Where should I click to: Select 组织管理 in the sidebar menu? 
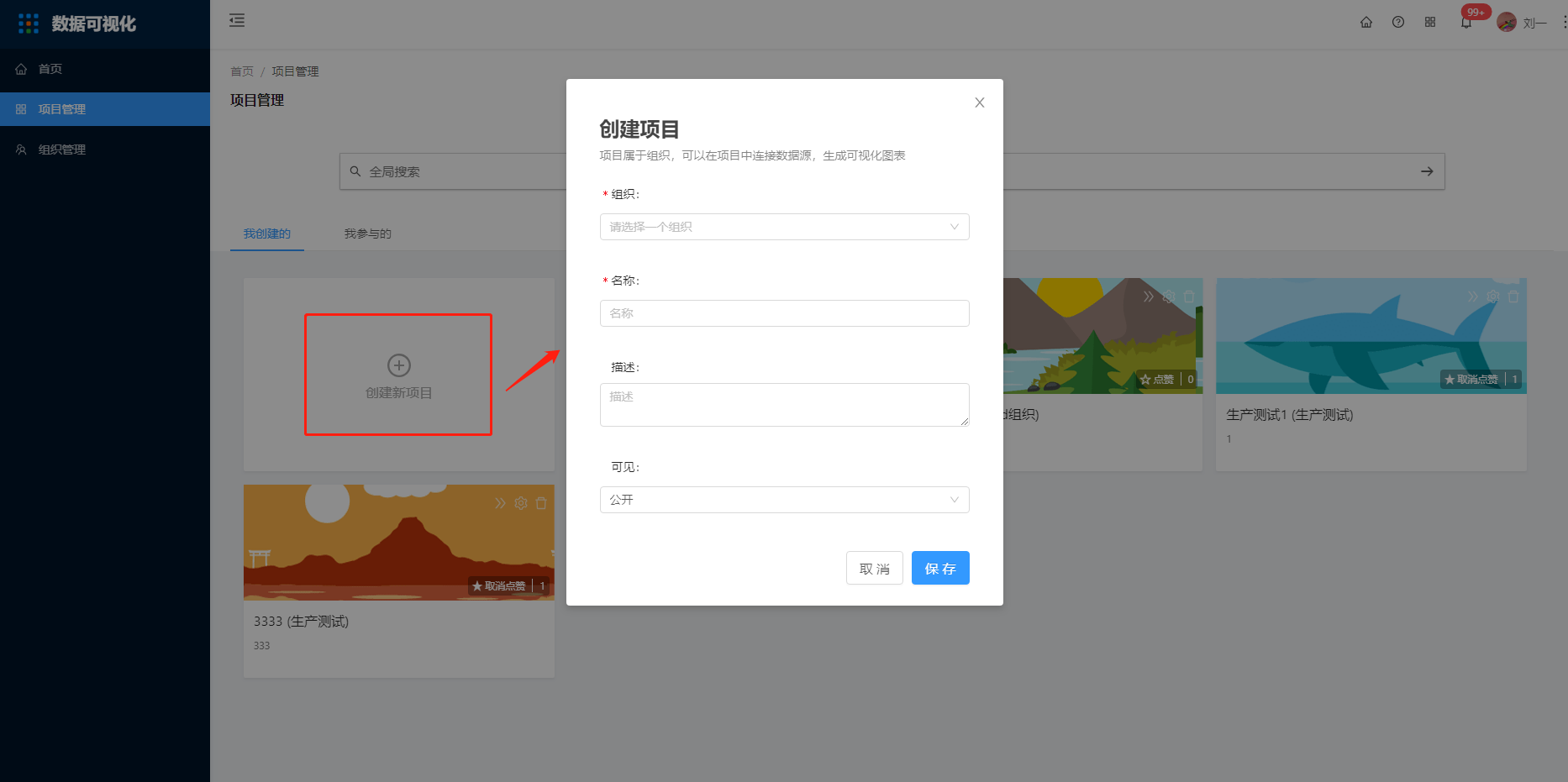click(105, 150)
